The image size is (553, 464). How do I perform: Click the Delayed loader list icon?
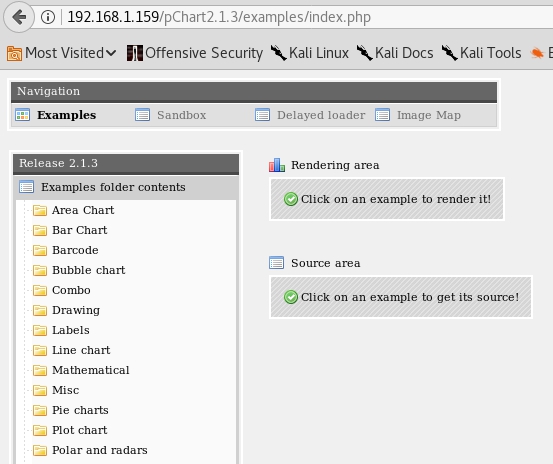point(262,115)
